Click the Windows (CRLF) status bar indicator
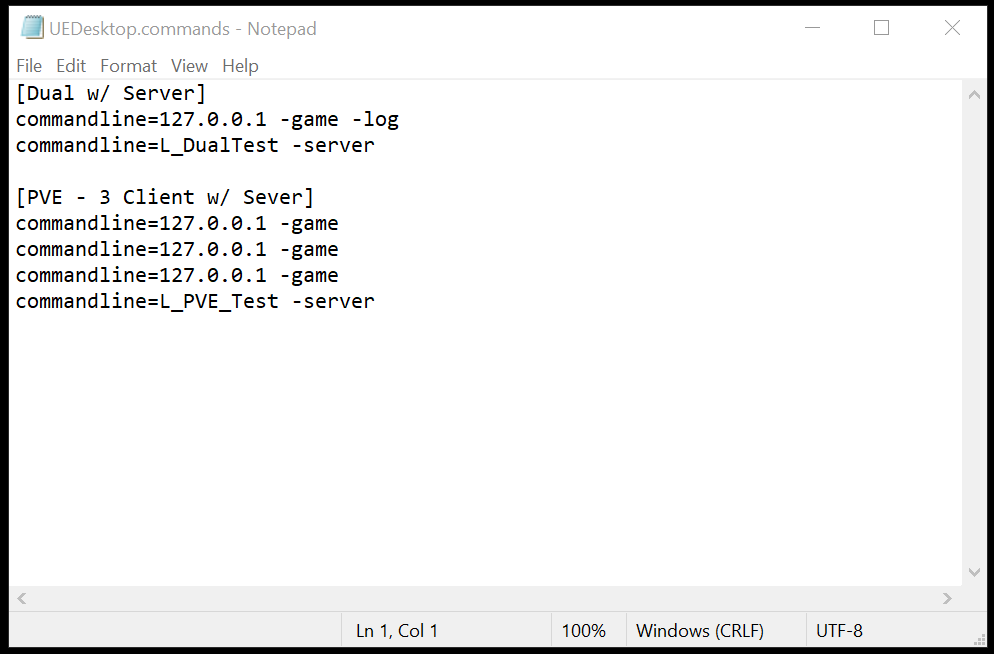The image size is (994, 654). click(700, 631)
